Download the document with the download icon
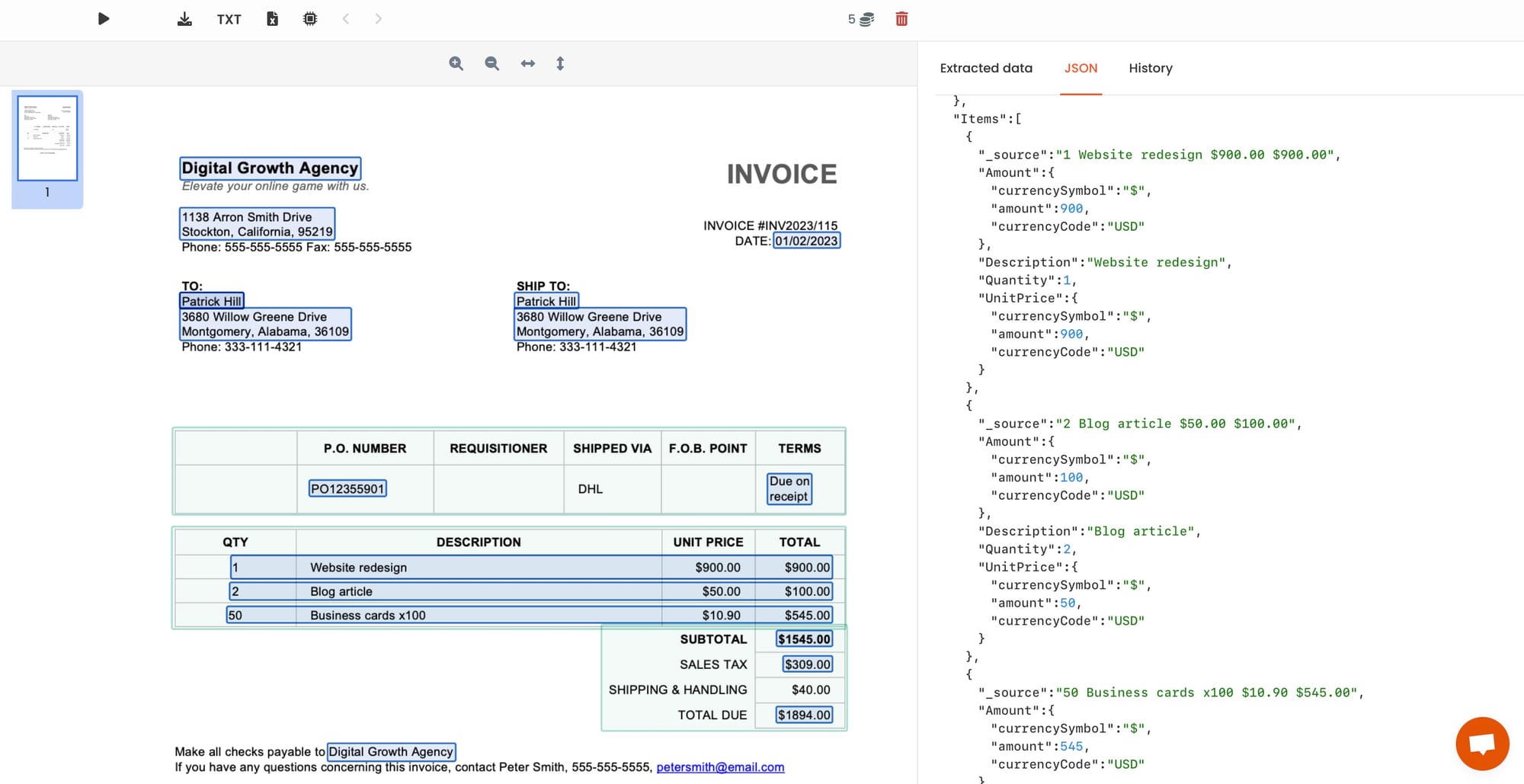 click(x=184, y=19)
